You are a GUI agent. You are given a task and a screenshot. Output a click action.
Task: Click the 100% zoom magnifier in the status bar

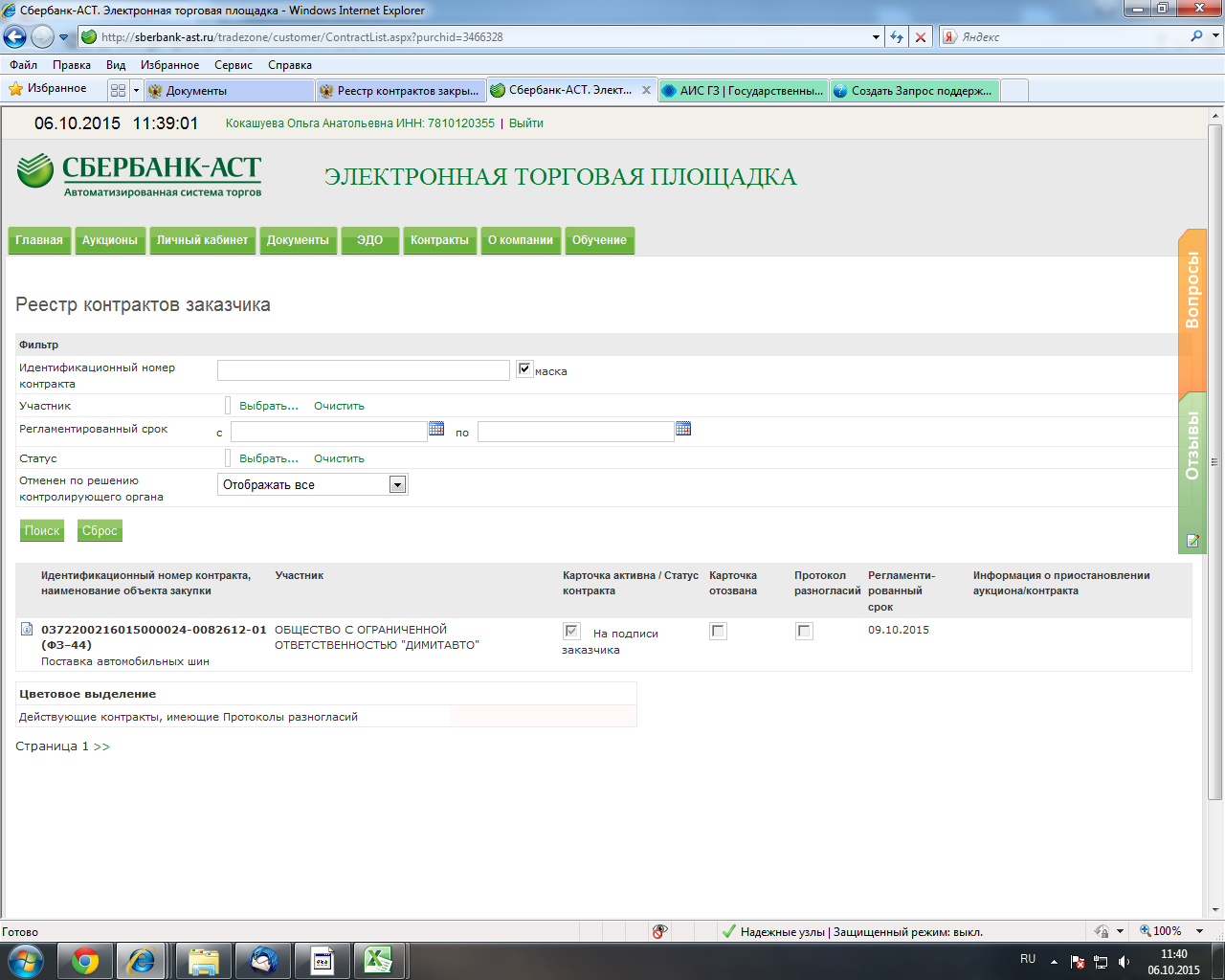[1146, 931]
